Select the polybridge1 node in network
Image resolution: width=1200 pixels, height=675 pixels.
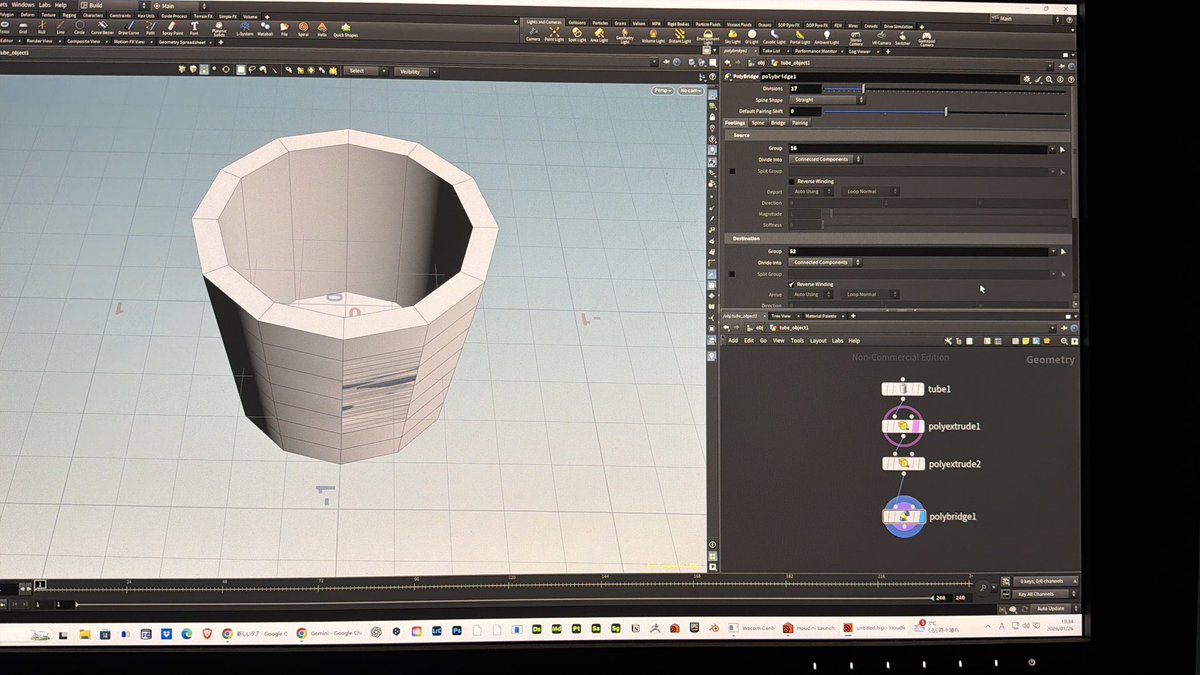tap(903, 517)
